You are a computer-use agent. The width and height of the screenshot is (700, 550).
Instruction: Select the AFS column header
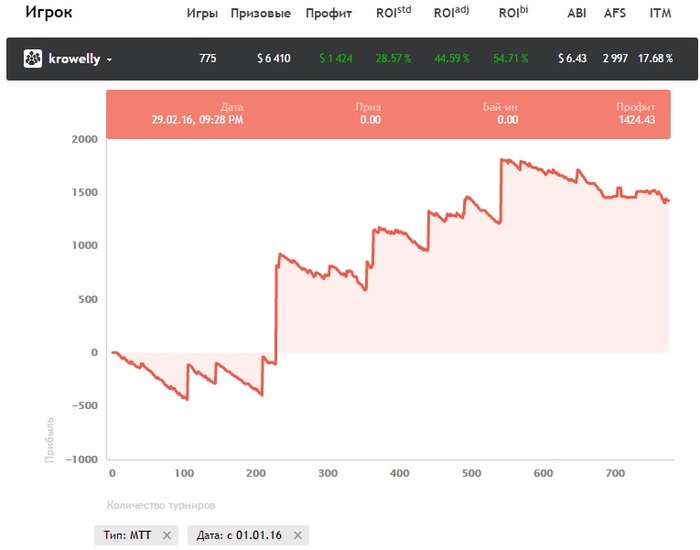coord(615,14)
